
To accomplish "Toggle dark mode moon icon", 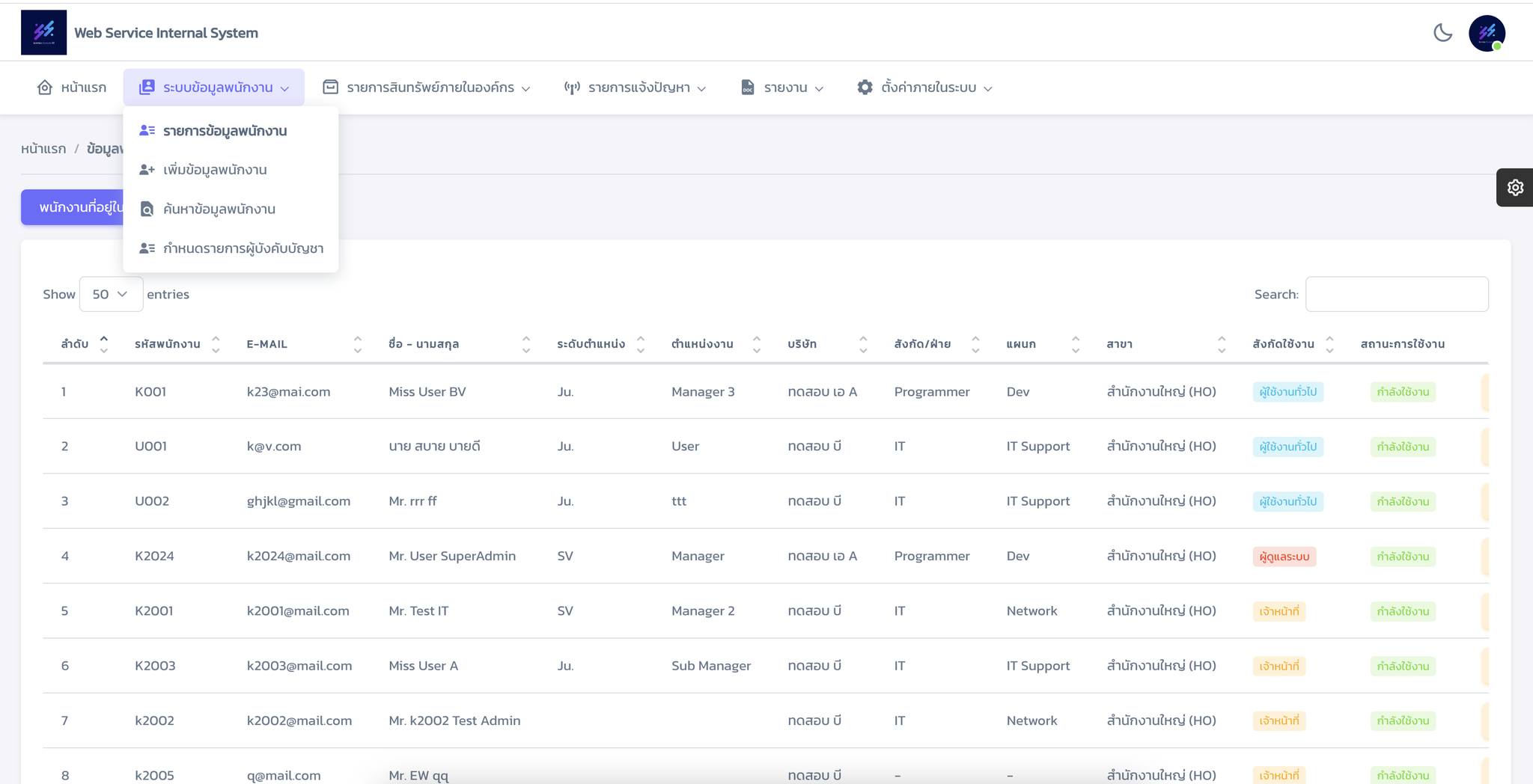I will click(1442, 33).
